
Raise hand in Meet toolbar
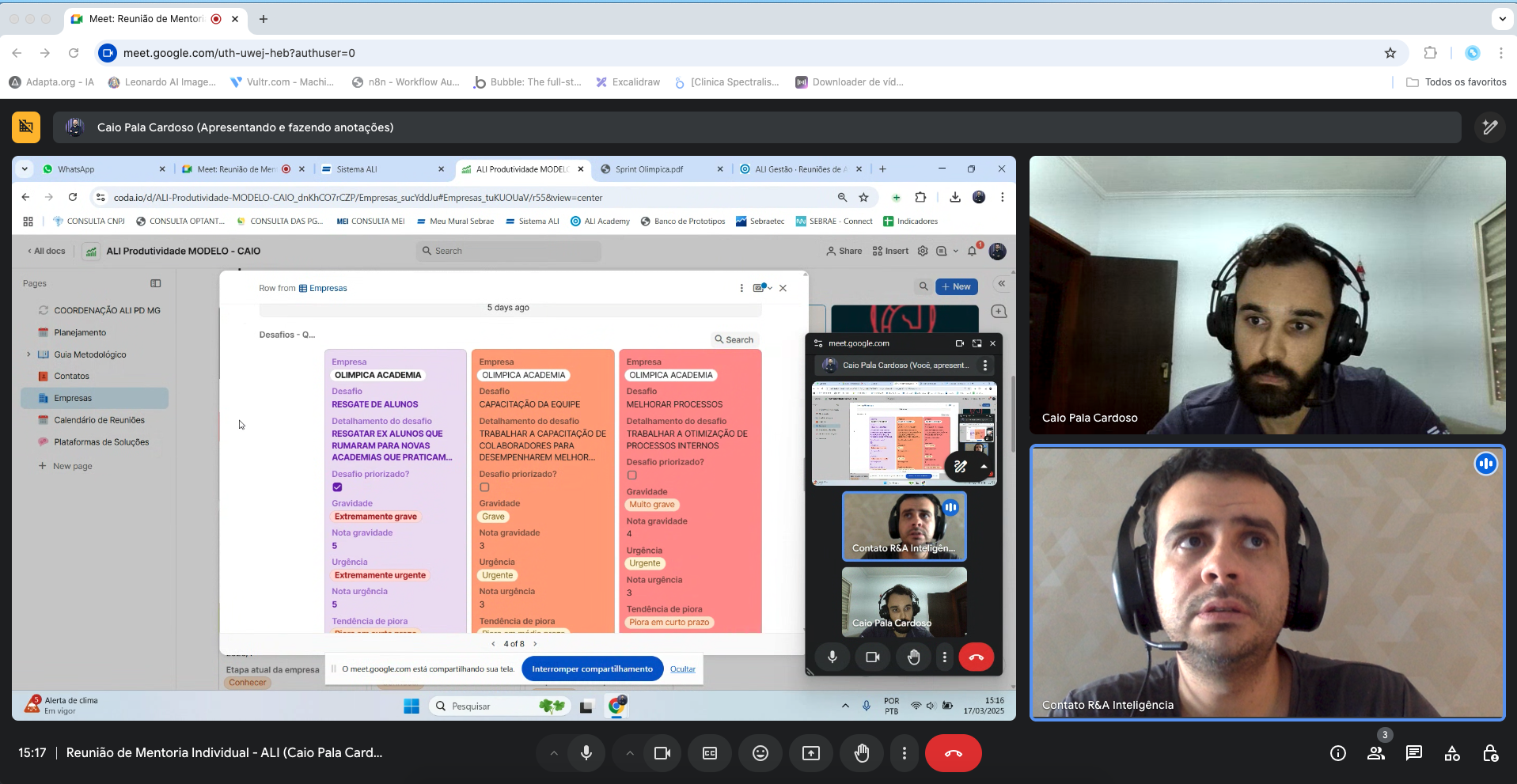[862, 753]
